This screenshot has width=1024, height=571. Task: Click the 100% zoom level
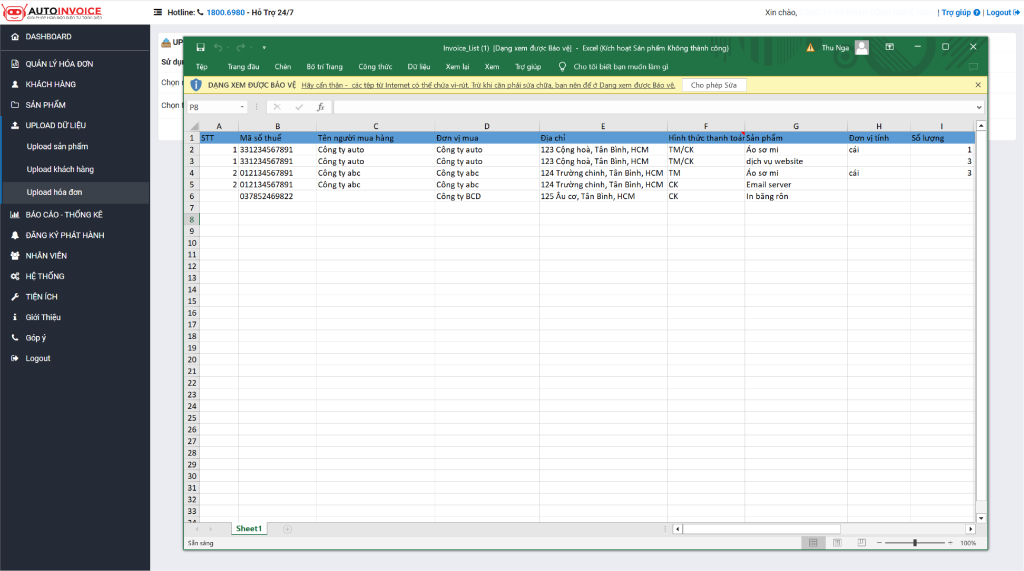click(x=968, y=543)
